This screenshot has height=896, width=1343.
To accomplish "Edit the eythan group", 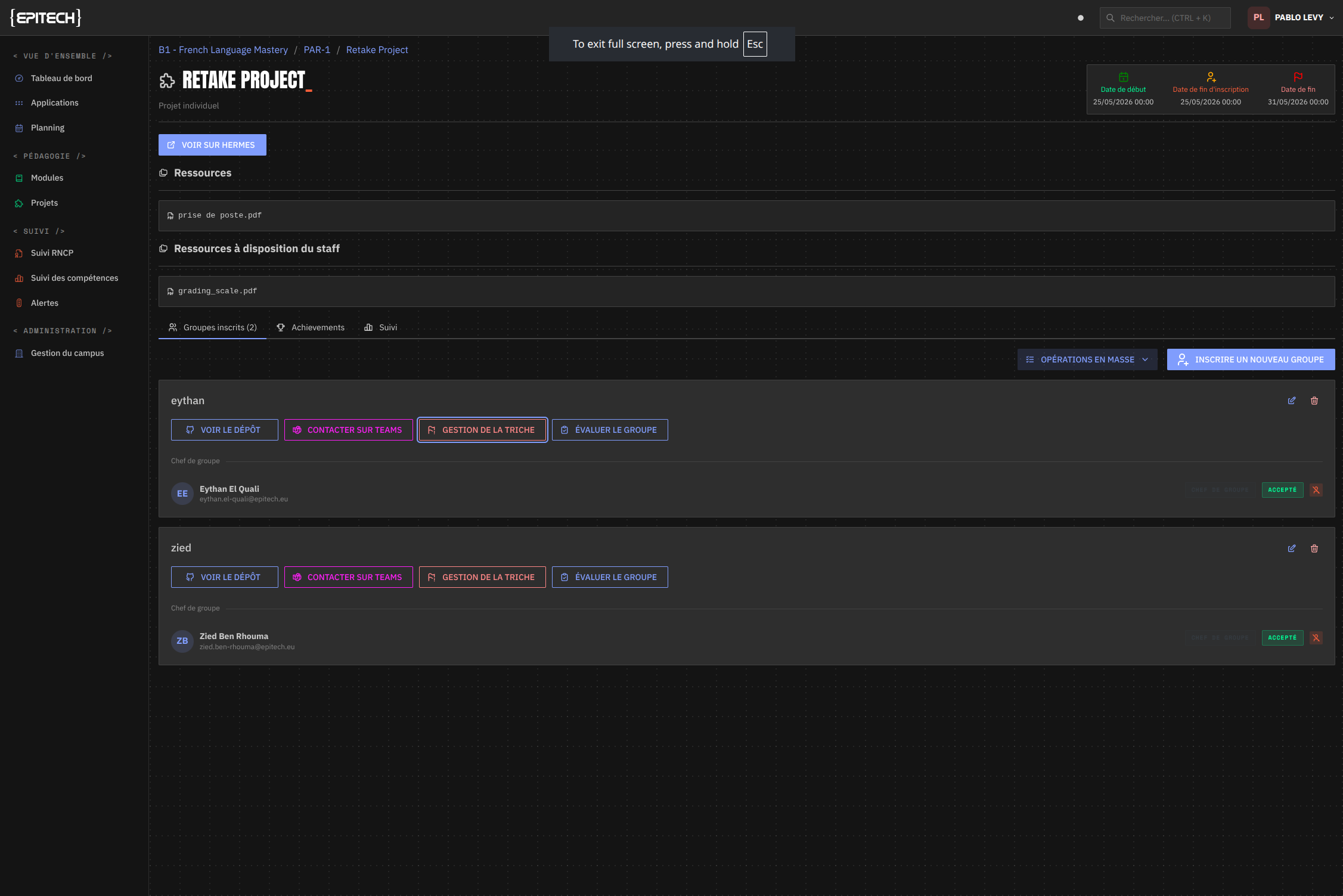I will pos(1292,401).
